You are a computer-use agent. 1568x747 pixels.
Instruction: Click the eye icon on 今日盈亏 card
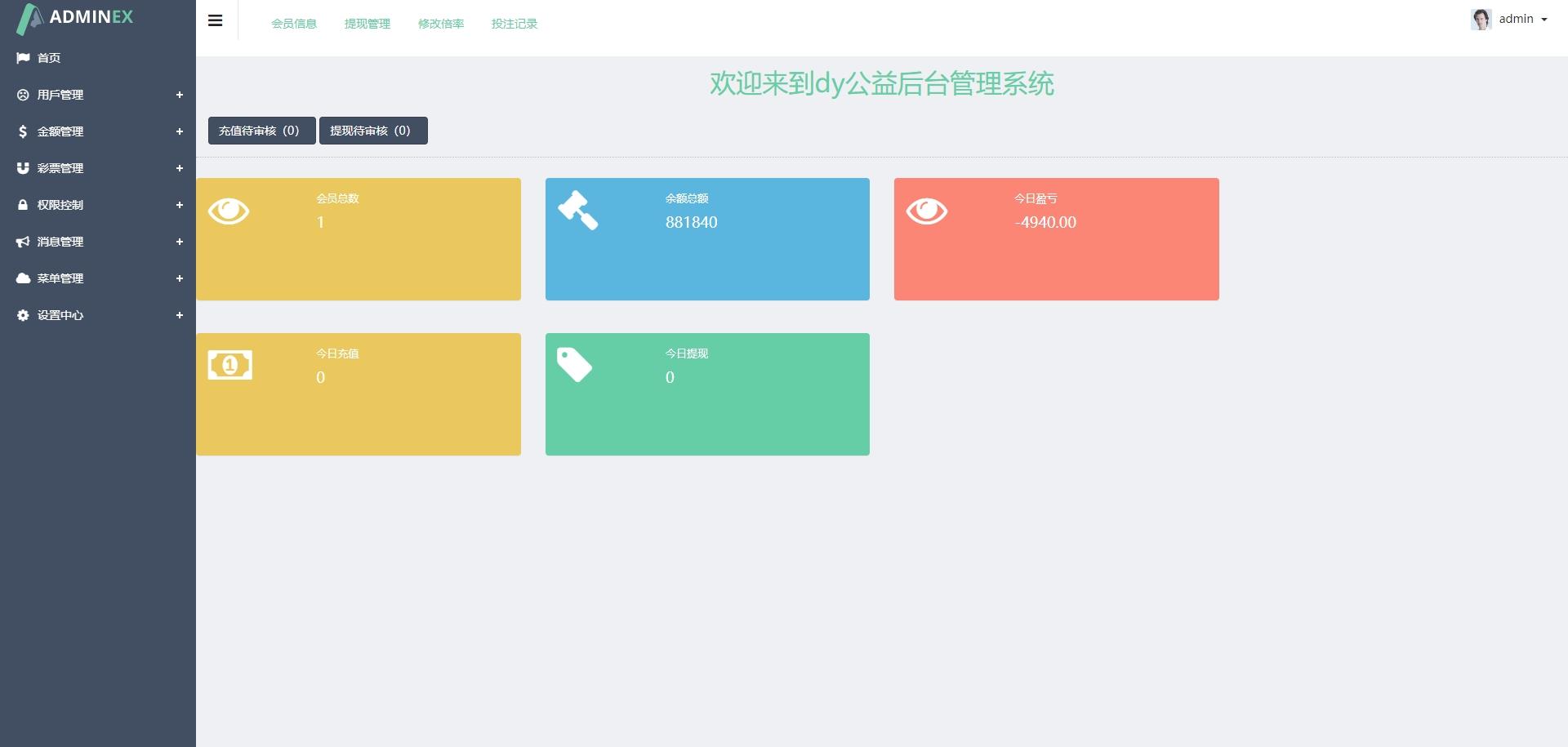tap(927, 211)
